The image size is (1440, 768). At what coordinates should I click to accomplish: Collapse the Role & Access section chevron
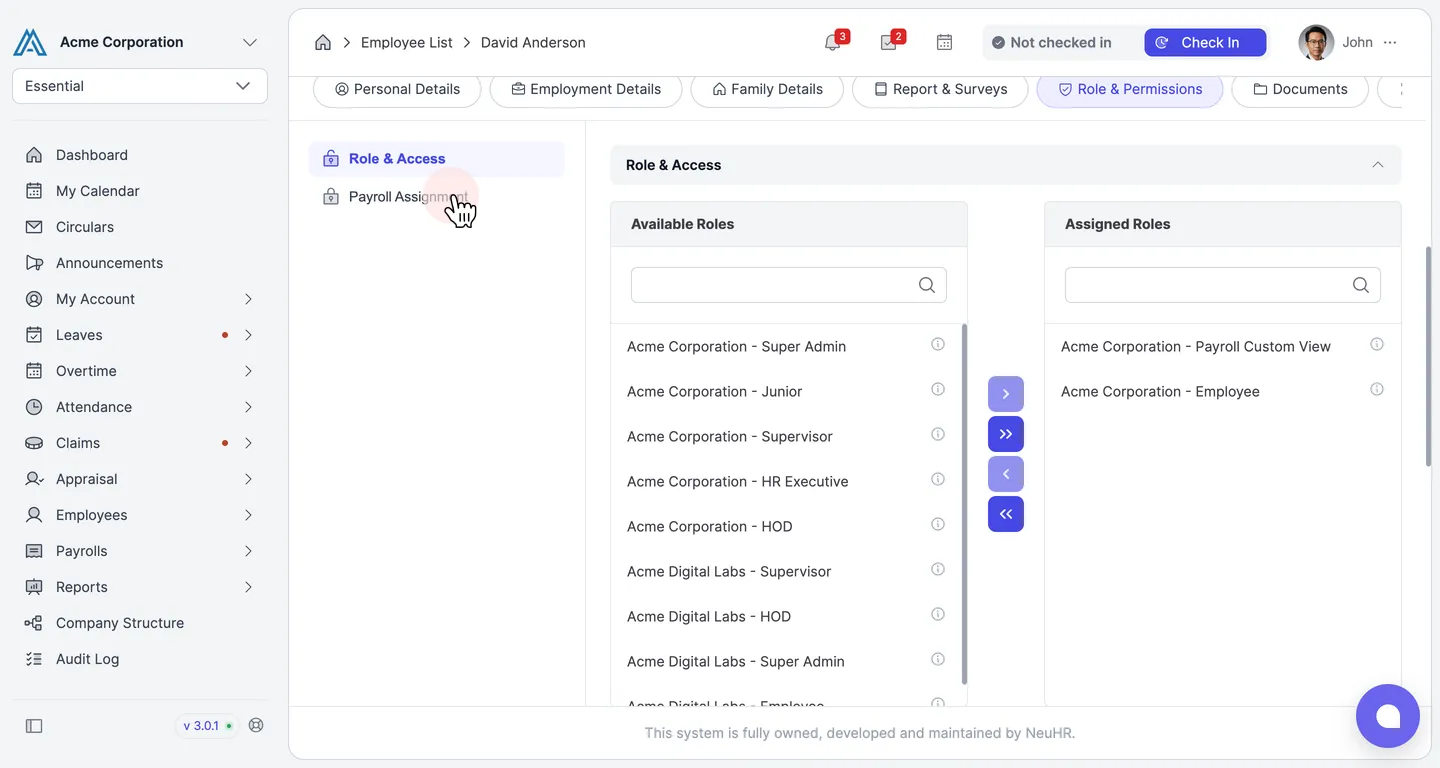point(1378,165)
